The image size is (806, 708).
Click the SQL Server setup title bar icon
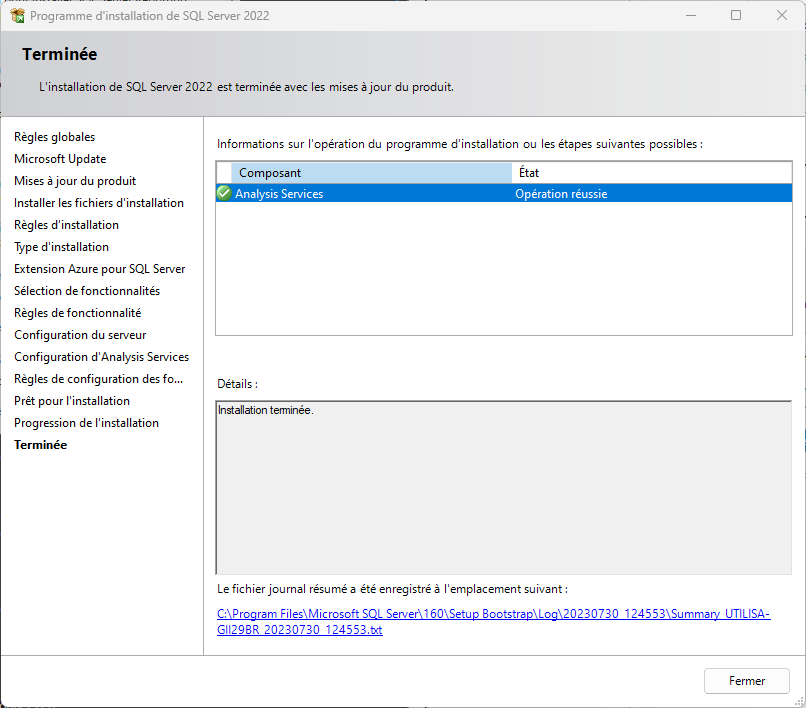(17, 15)
